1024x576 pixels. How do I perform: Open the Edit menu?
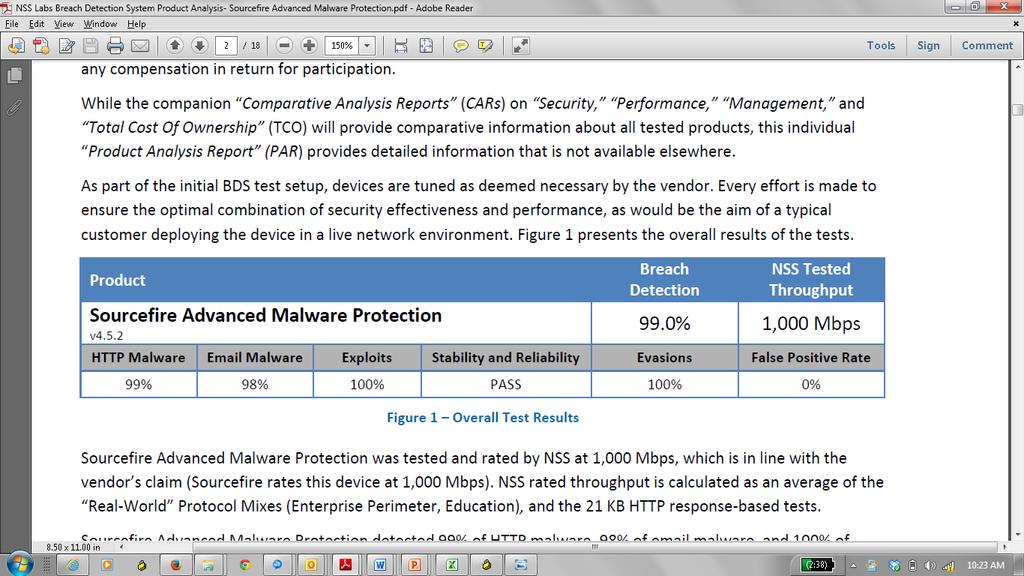coord(37,24)
